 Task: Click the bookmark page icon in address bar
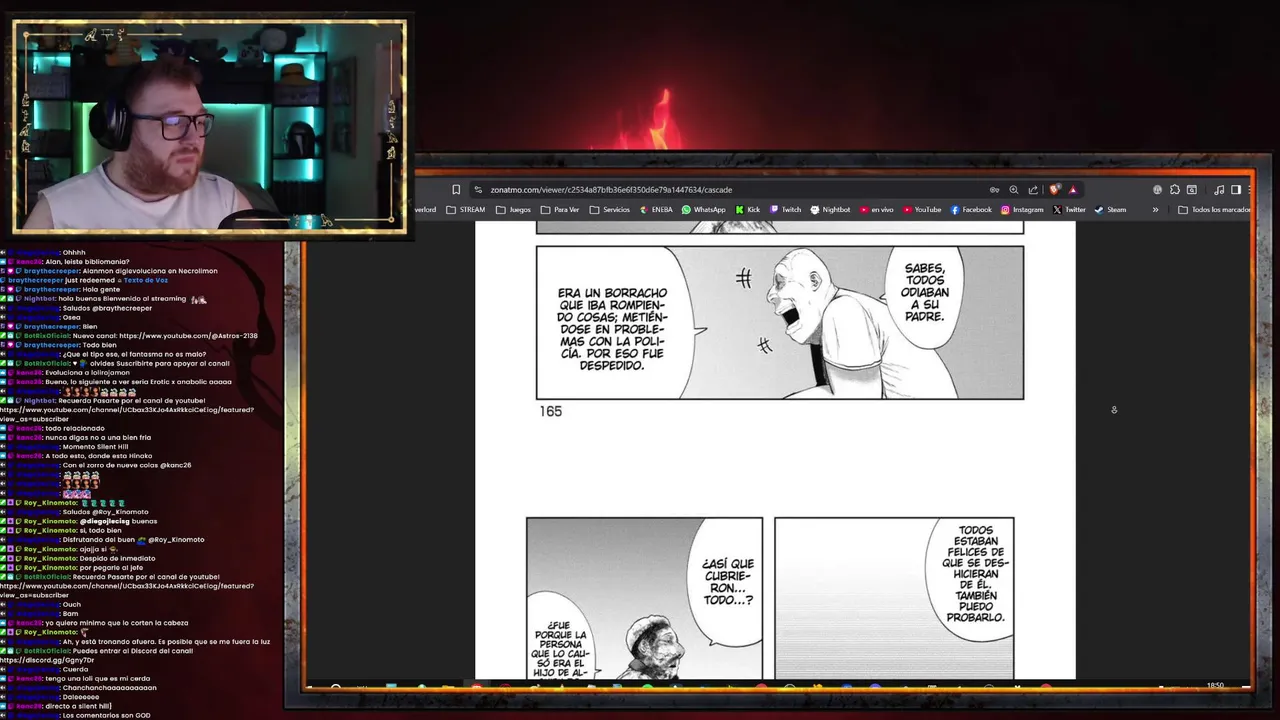click(x=456, y=190)
